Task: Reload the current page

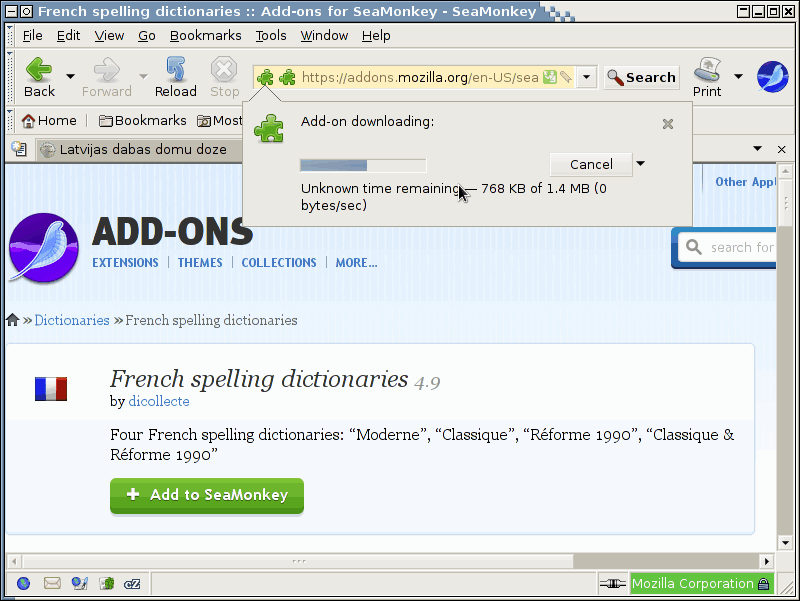Action: (176, 77)
